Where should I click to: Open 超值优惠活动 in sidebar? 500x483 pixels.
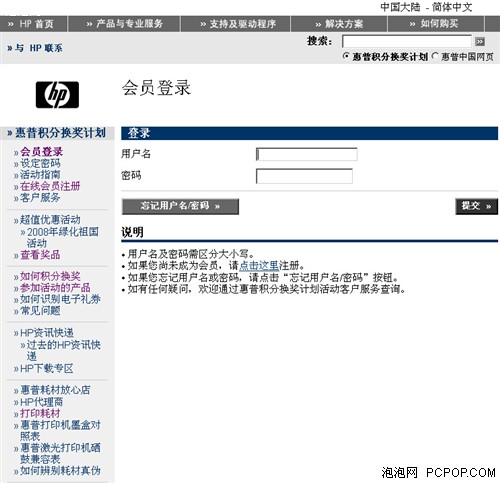[50, 220]
